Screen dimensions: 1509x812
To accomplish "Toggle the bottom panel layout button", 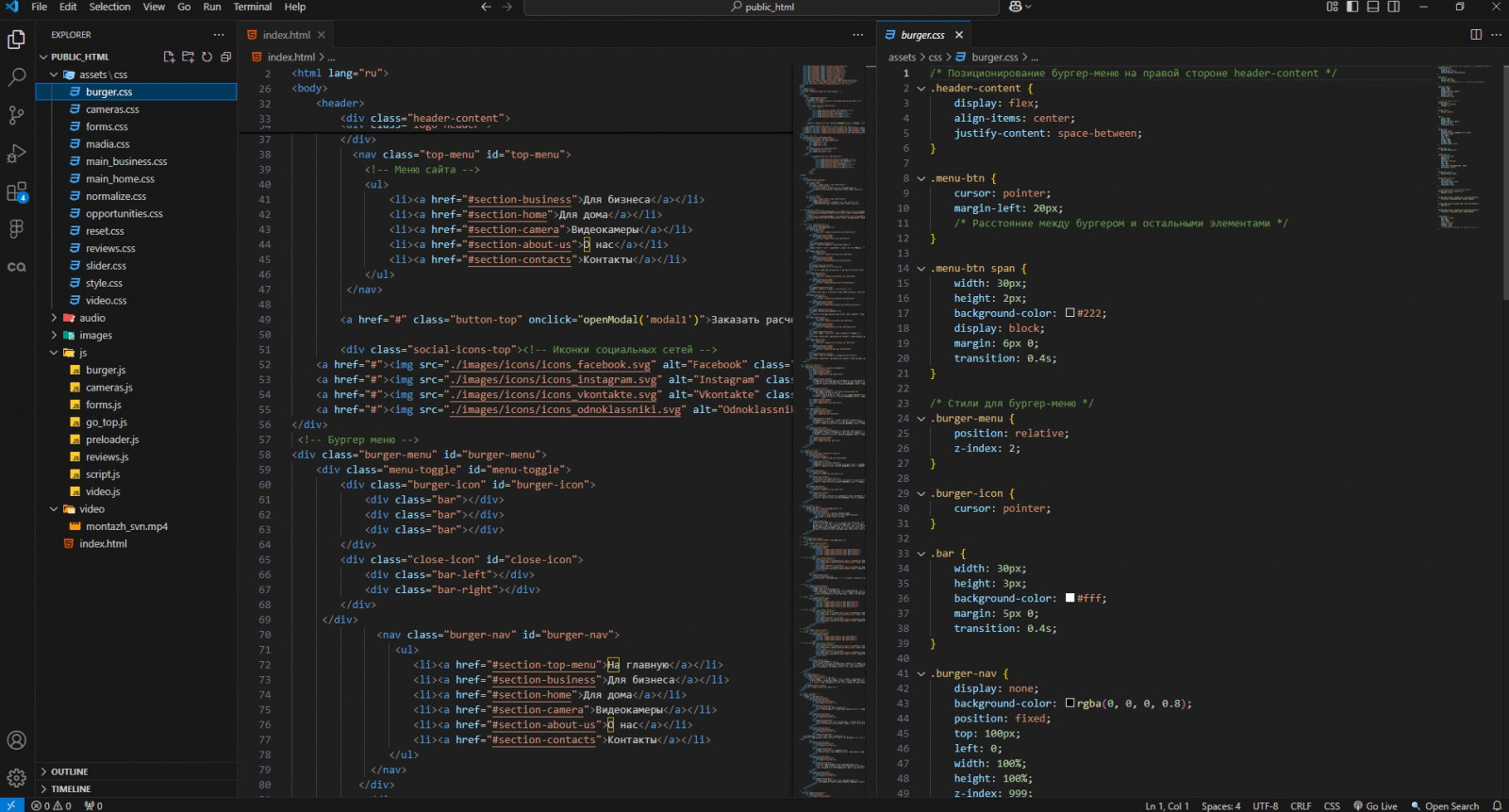I will (x=1373, y=7).
